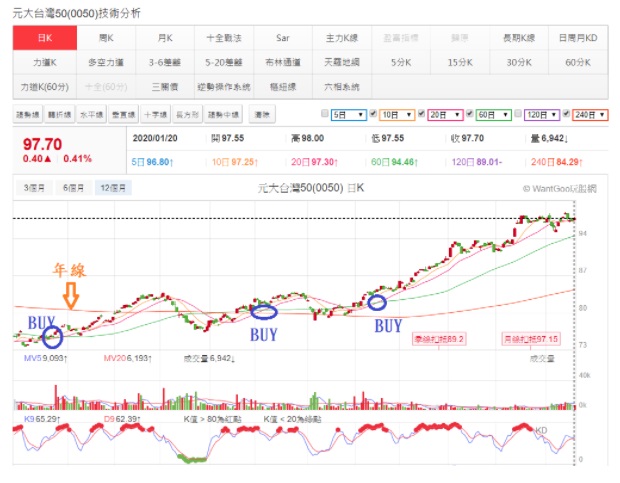Enable the 120日 moving average checkbox
620x483 pixels.
[518, 114]
